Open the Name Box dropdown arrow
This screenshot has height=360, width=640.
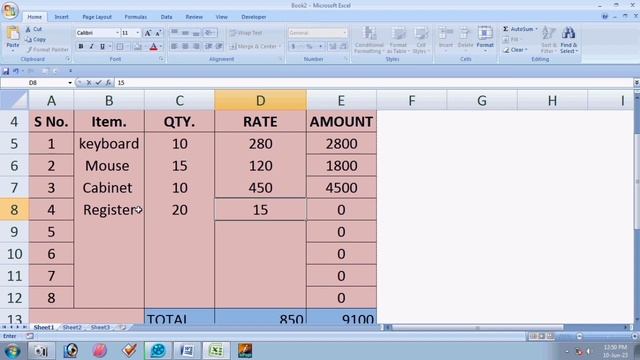70,83
